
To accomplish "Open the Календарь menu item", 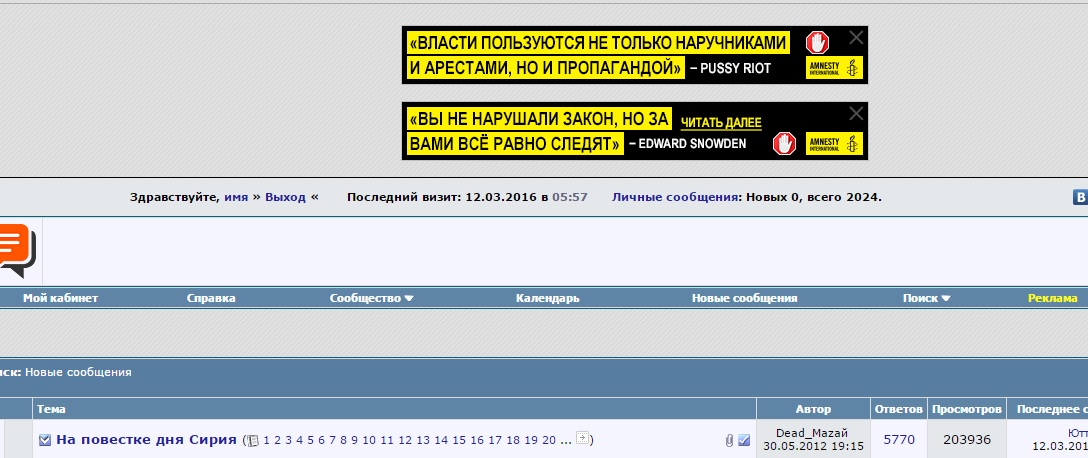I will [x=547, y=298].
